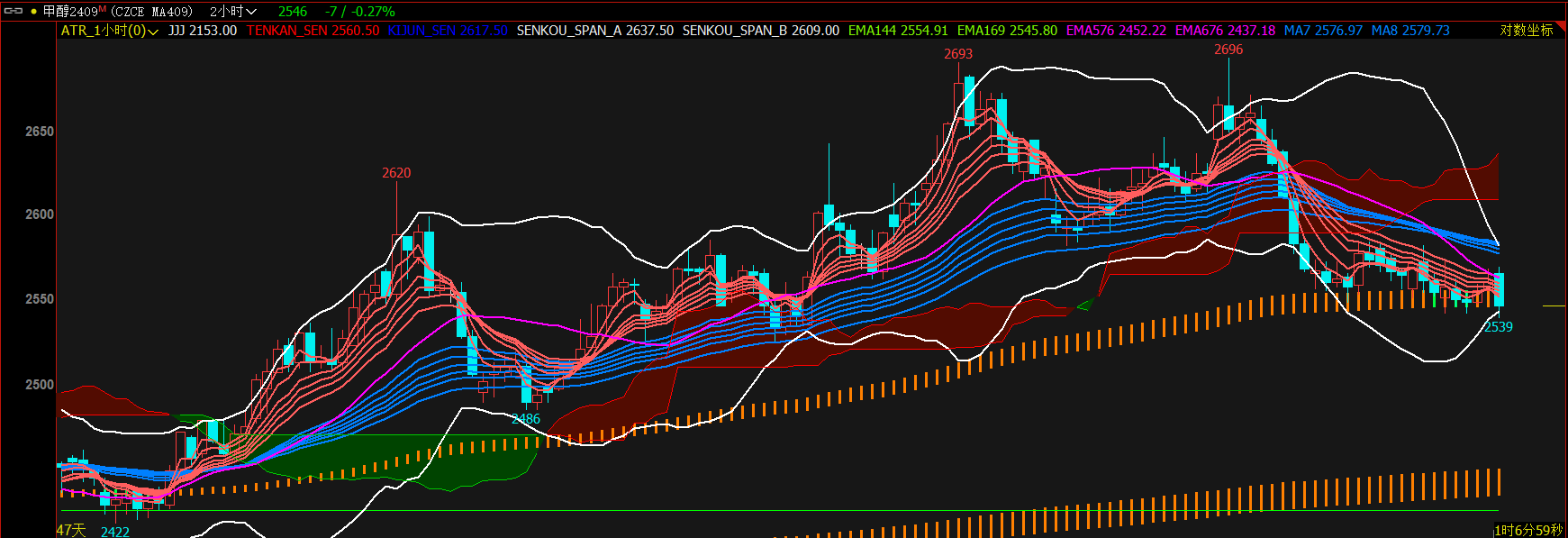Click the 2486 low price marker
Image resolution: width=1568 pixels, height=538 pixels.
[x=526, y=419]
